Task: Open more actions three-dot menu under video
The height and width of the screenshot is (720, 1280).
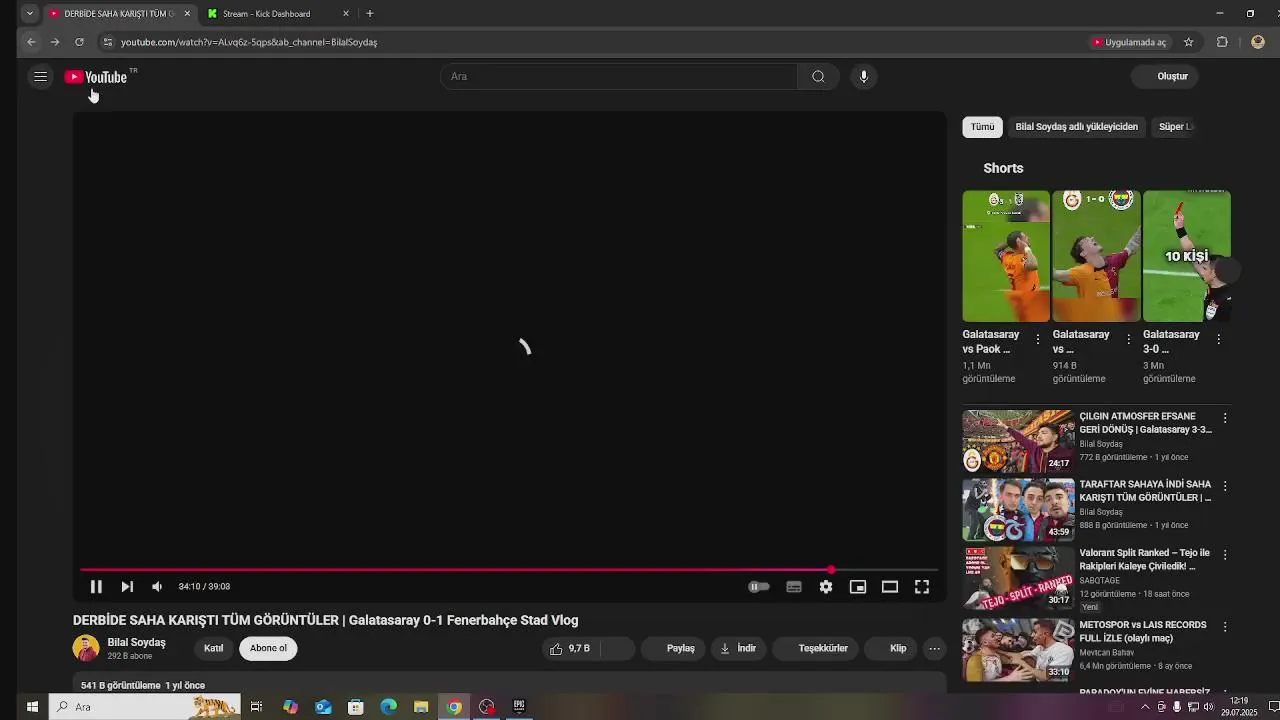Action: [x=934, y=648]
